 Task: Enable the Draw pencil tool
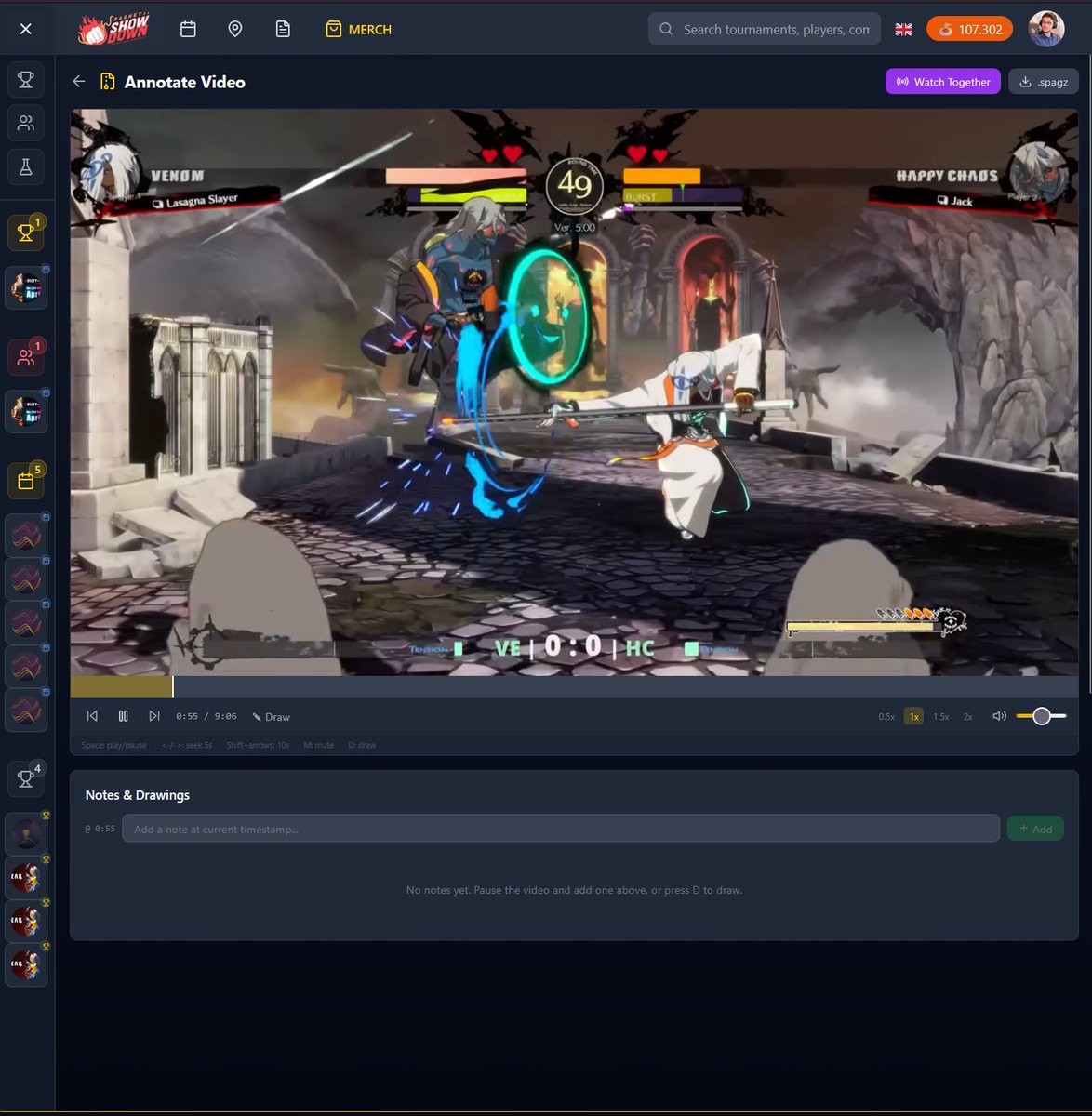[x=272, y=717]
